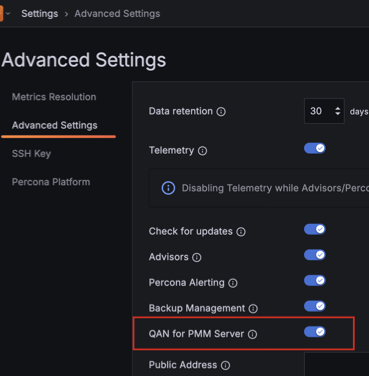Viewport: 369px width, 376px height.
Task: Click the Data retention info icon
Action: point(221,112)
